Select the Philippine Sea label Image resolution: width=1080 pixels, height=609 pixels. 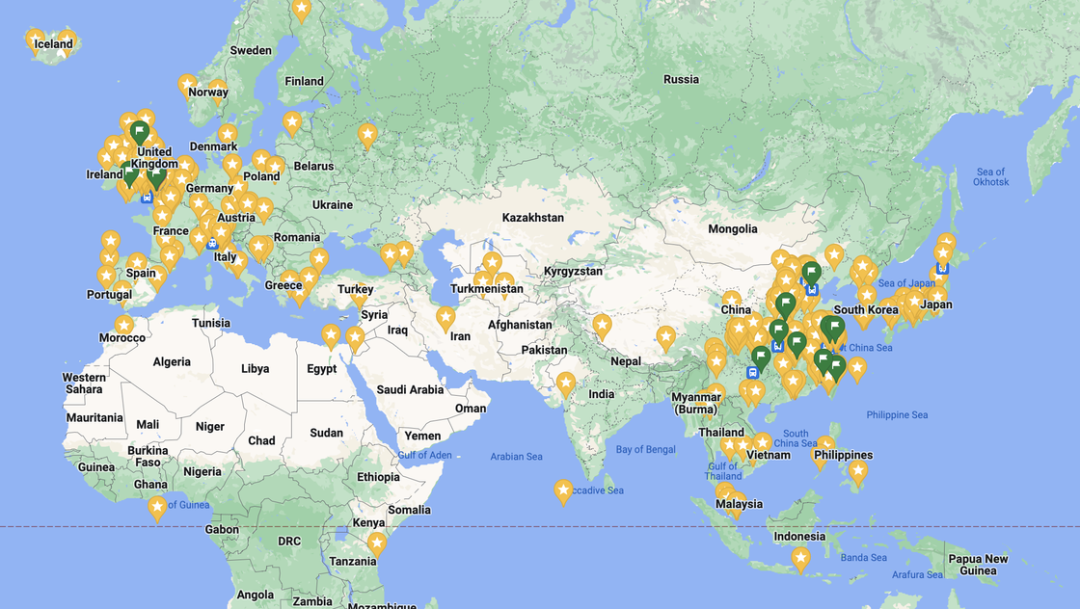coord(897,415)
